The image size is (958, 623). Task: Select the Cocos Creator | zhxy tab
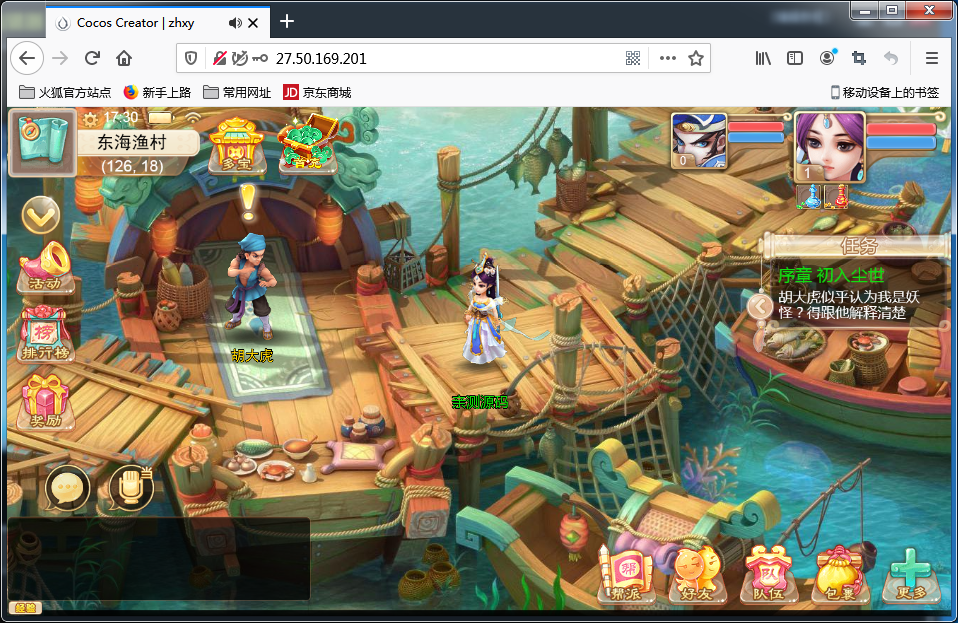pos(158,23)
